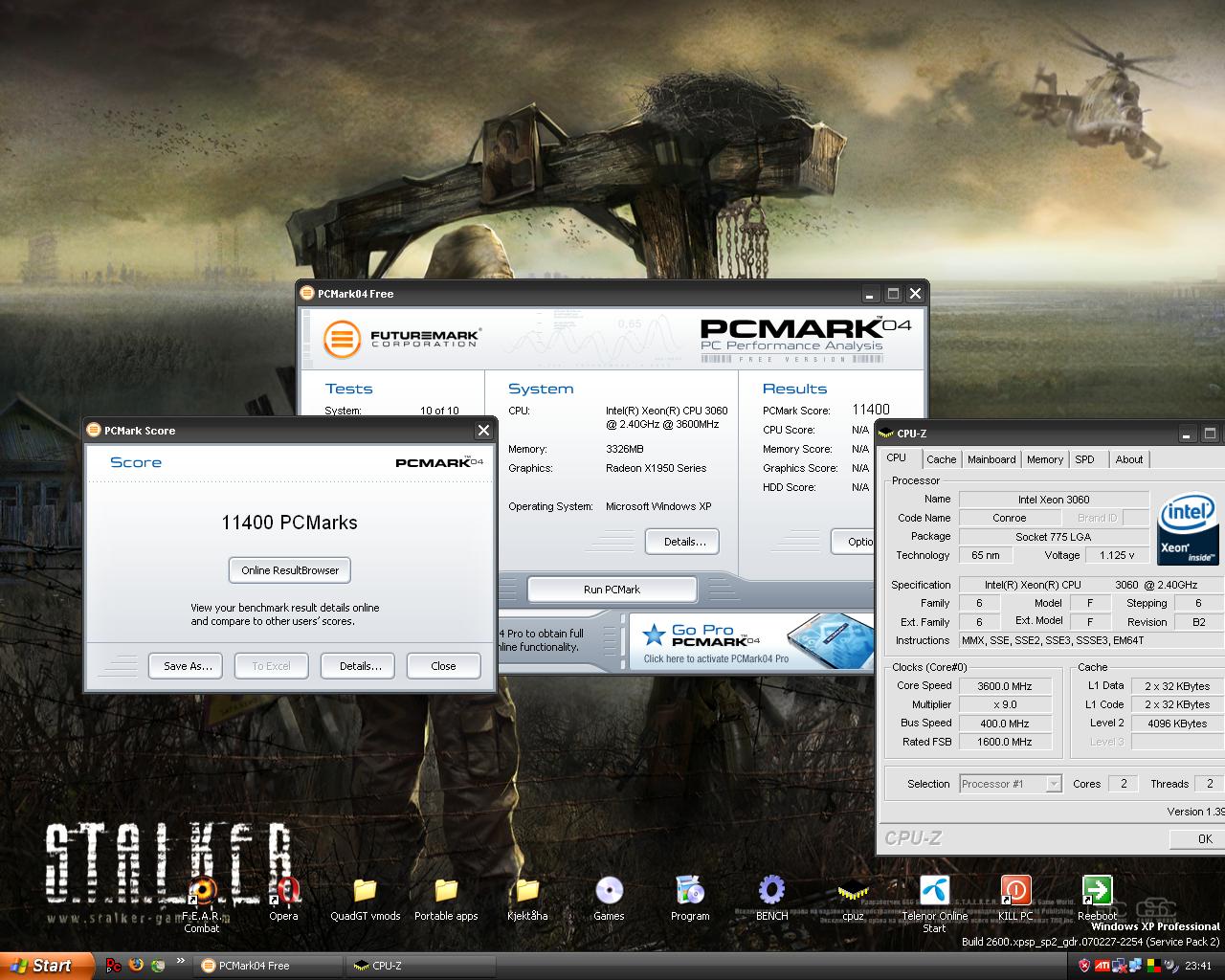Click the Close button in the PCMark Score dialog
Image resolution: width=1225 pixels, height=980 pixels.
(443, 666)
